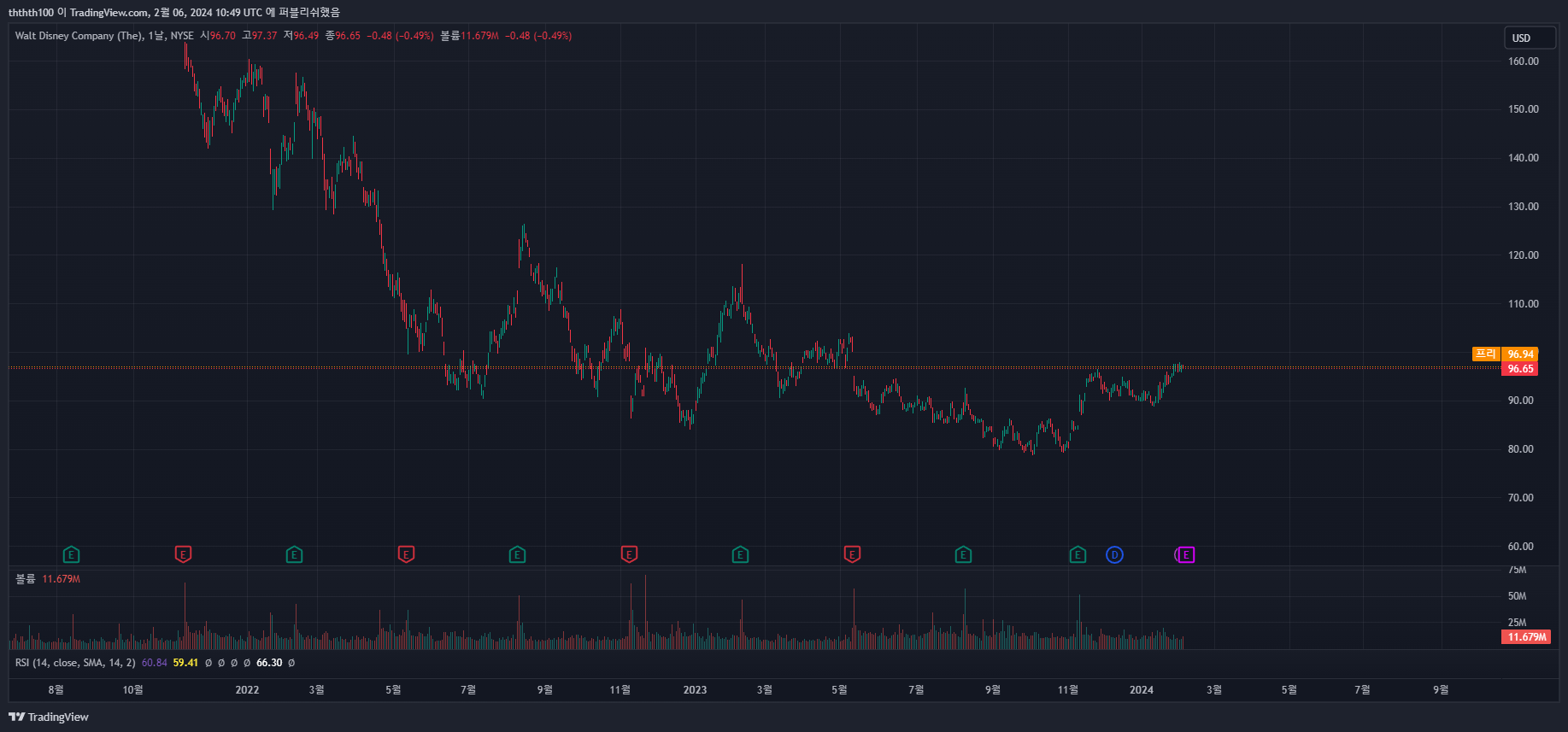Click the red earnings marker for May 2023
The height and width of the screenshot is (732, 1568).
852,555
